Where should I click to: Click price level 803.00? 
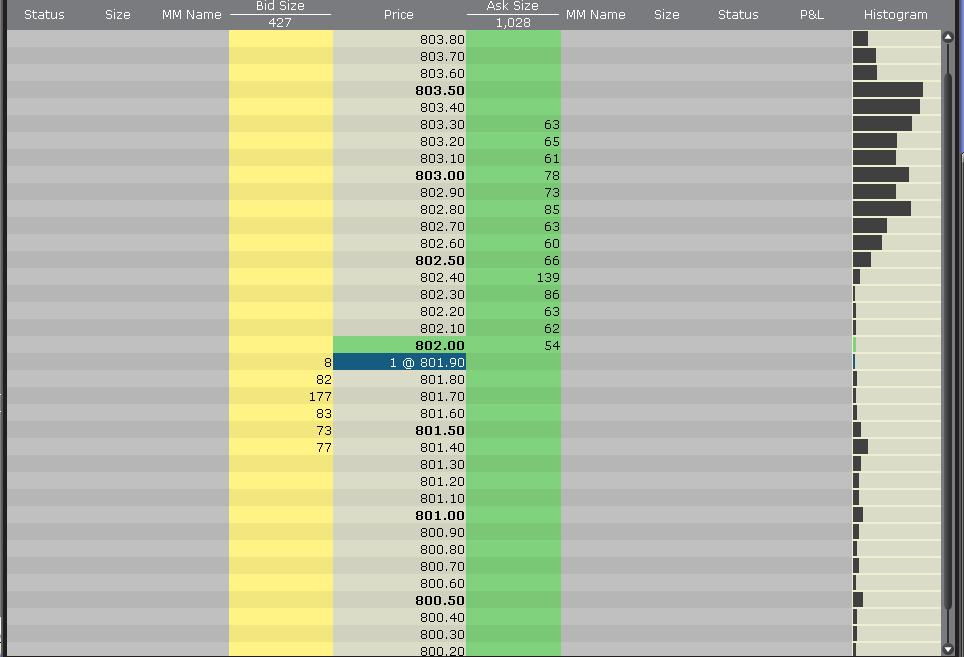coord(400,175)
